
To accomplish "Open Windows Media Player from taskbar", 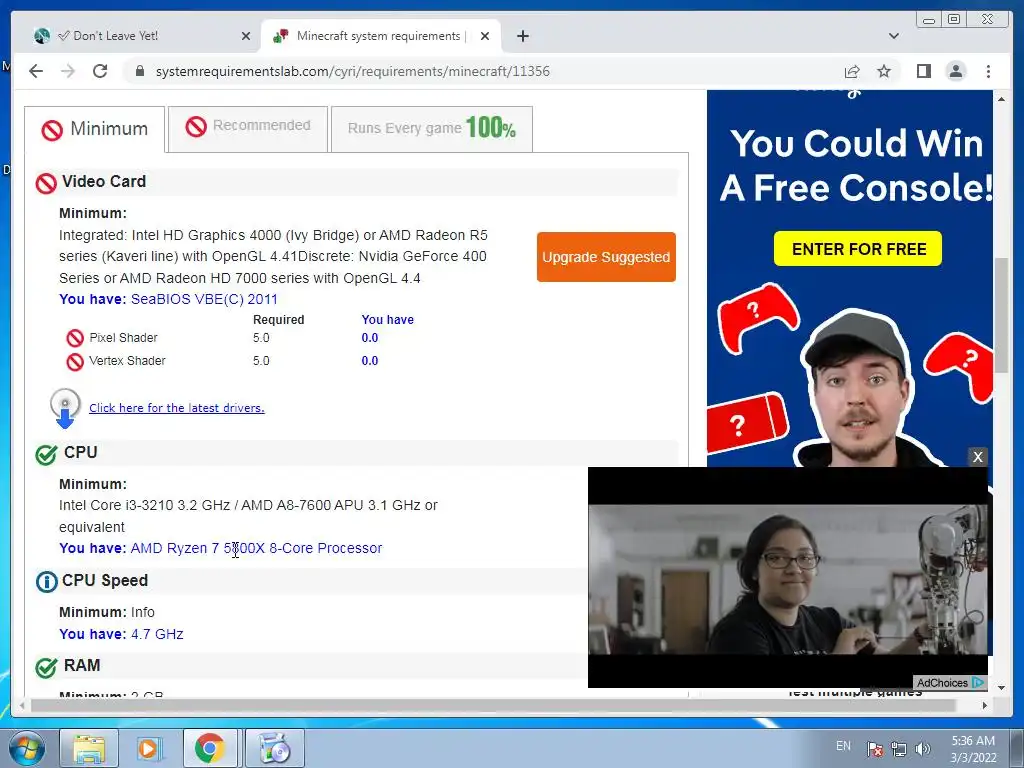I will click(x=148, y=748).
